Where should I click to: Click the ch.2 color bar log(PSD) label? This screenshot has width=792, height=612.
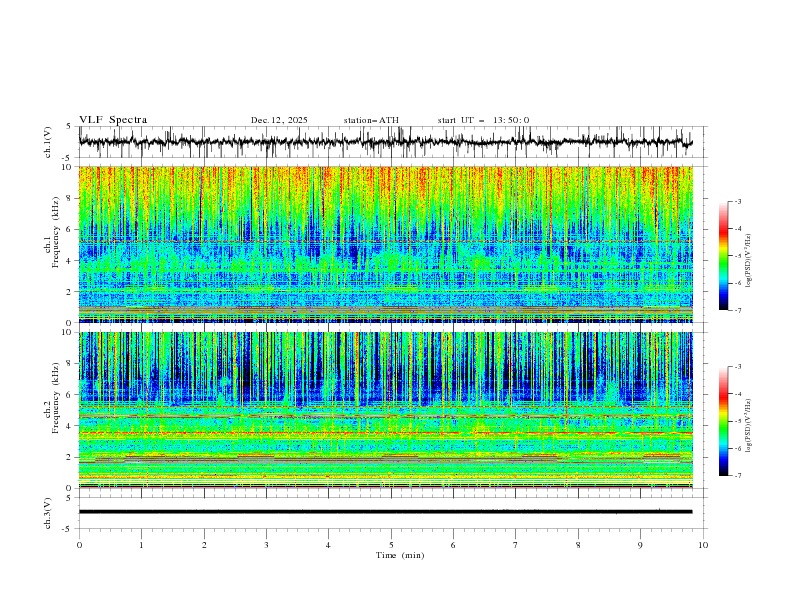click(x=750, y=426)
